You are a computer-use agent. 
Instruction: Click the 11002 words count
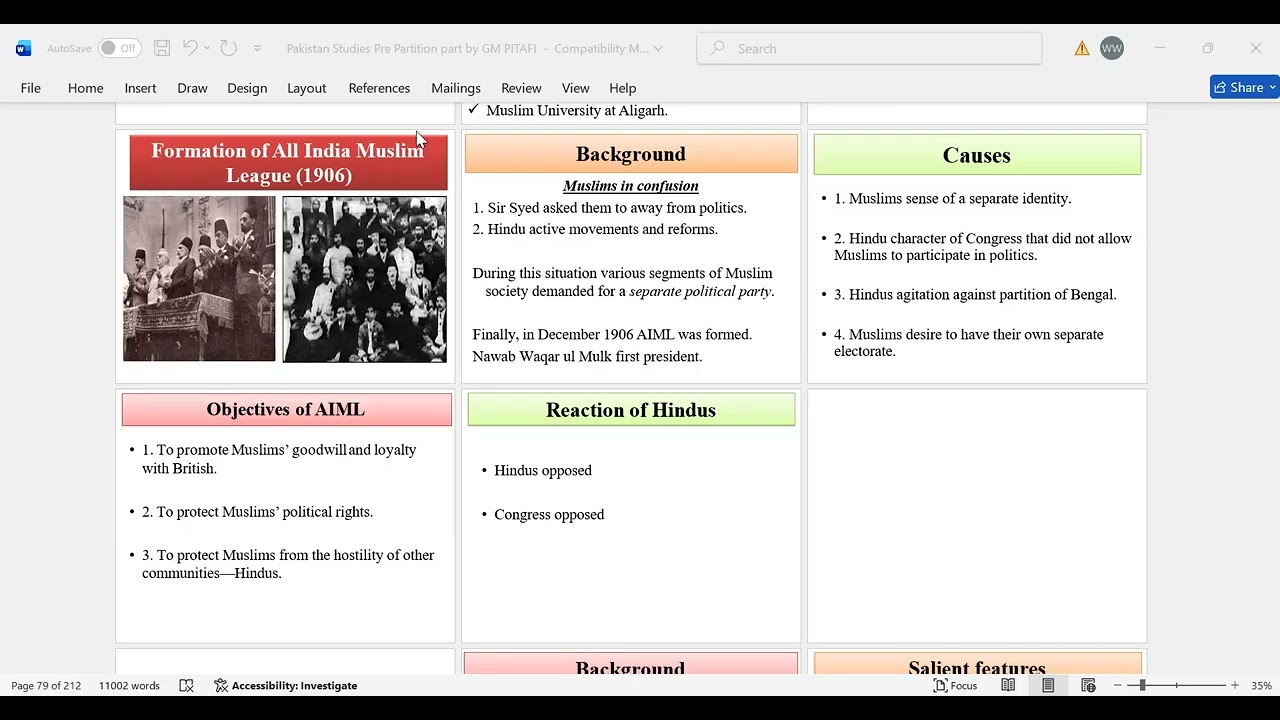pyautogui.click(x=129, y=685)
